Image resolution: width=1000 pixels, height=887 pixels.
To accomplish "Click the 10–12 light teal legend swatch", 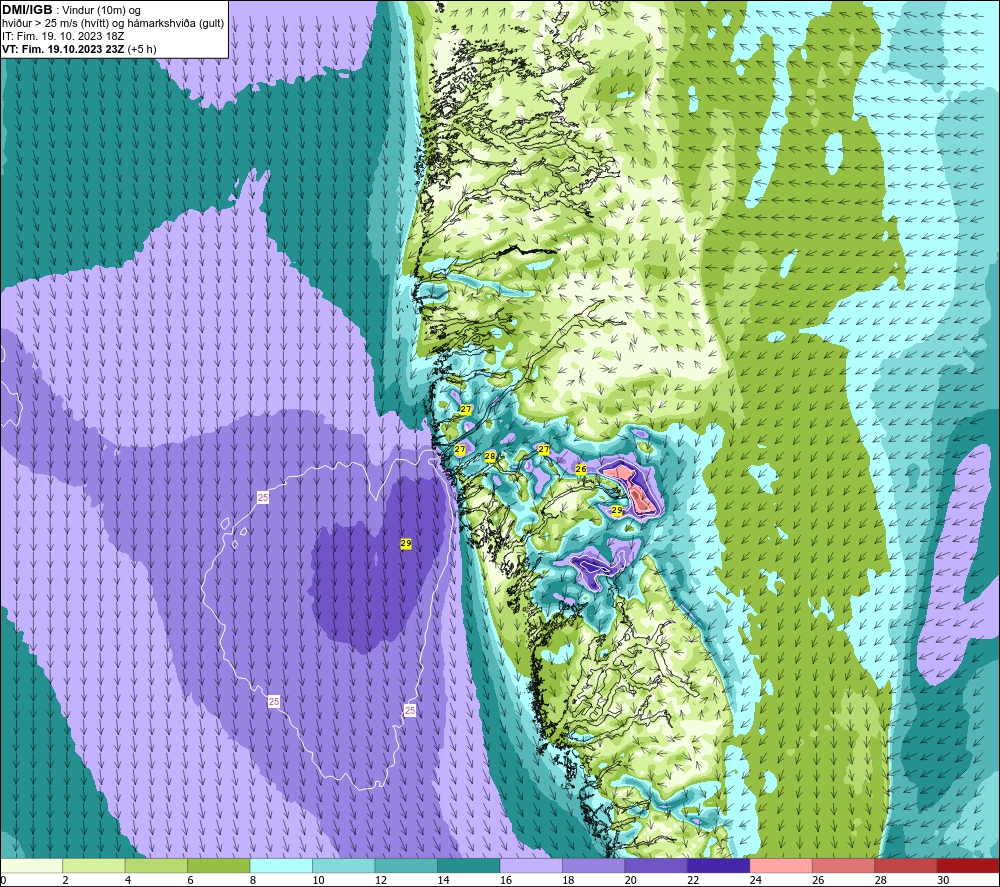I will [x=344, y=865].
